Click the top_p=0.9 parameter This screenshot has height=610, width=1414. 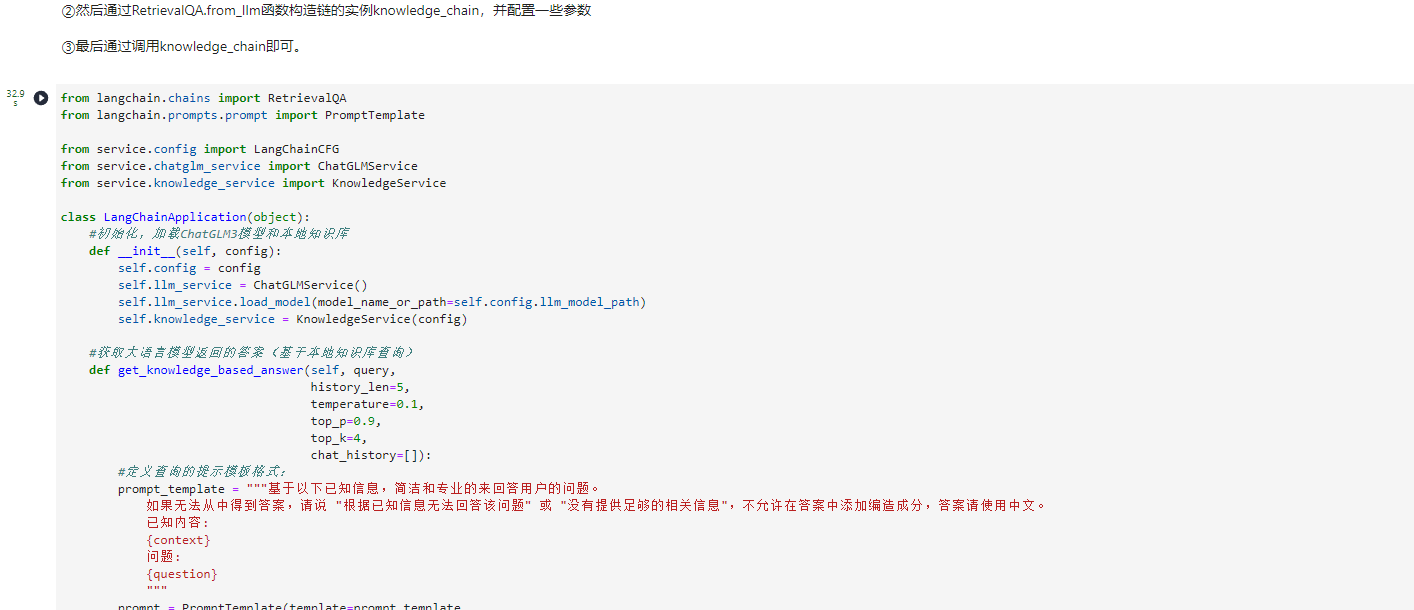click(x=345, y=421)
